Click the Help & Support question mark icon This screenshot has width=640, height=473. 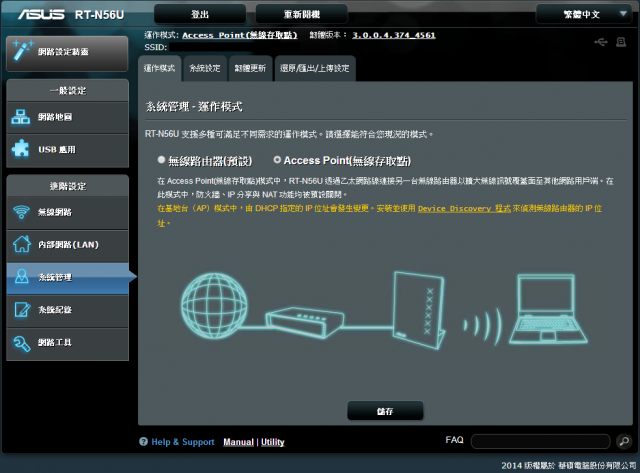pyautogui.click(x=143, y=442)
